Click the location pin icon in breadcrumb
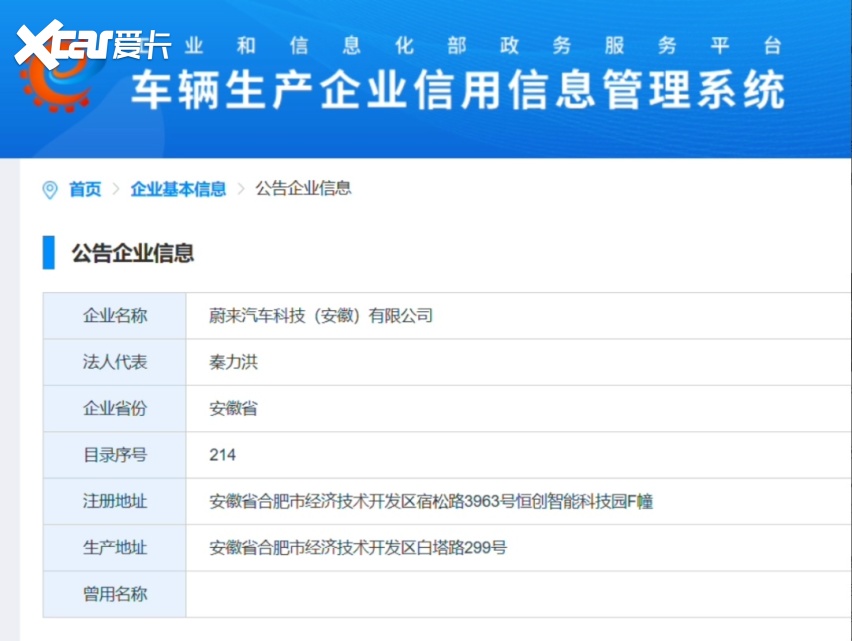The height and width of the screenshot is (641, 852). pos(50,189)
